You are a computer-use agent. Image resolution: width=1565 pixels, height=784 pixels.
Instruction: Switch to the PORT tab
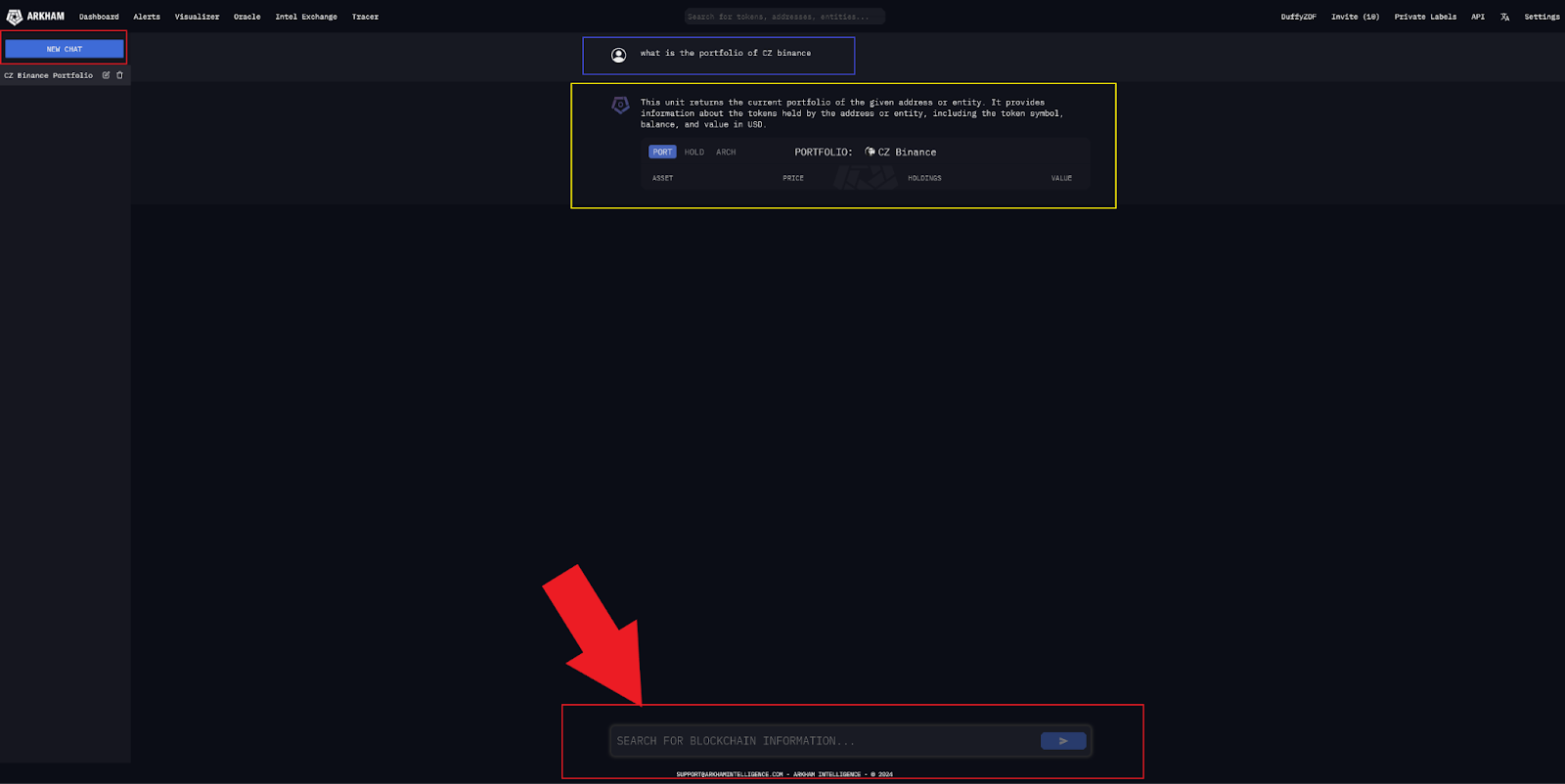(662, 152)
